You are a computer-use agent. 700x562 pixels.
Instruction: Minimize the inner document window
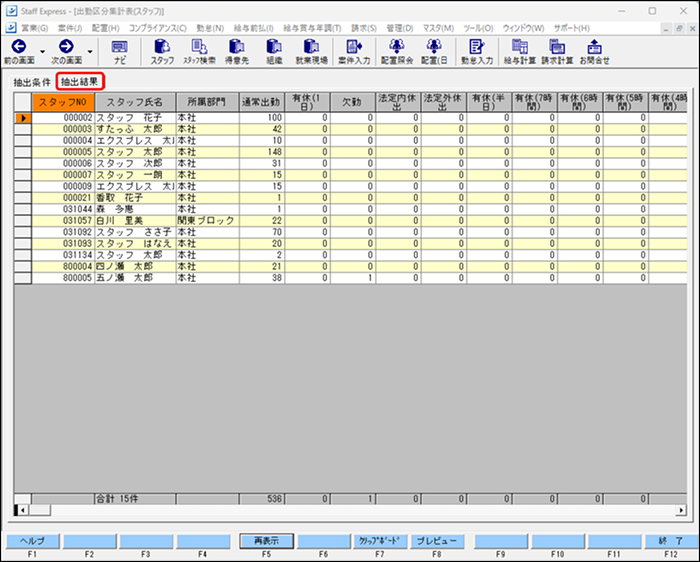tap(666, 28)
